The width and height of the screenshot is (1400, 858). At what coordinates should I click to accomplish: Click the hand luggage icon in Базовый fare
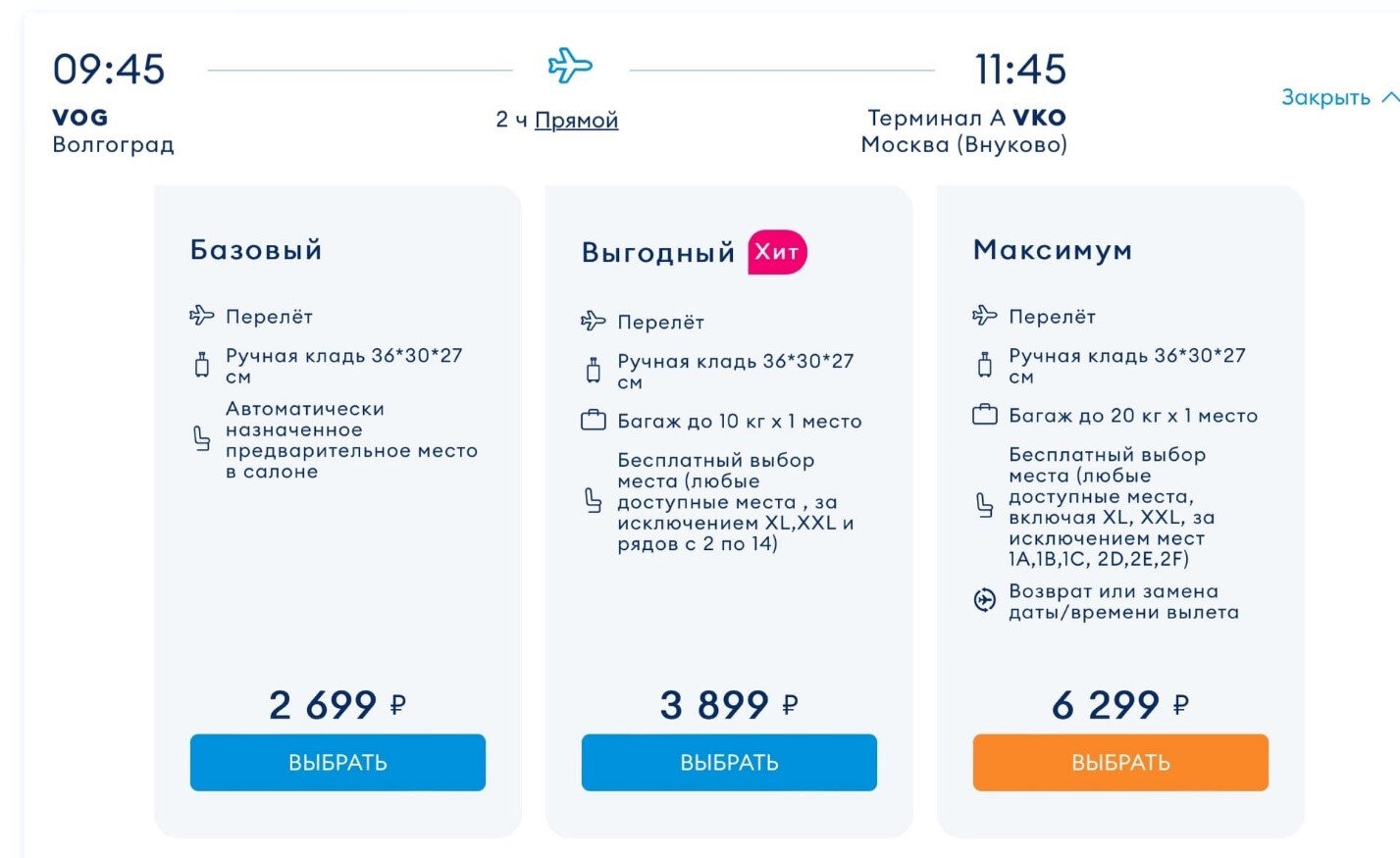(202, 366)
